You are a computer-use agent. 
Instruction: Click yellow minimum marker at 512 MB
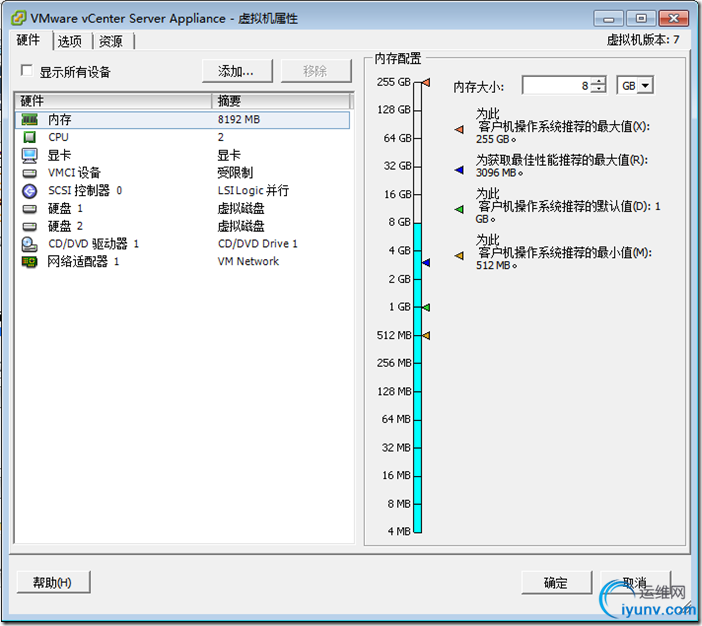coord(426,335)
